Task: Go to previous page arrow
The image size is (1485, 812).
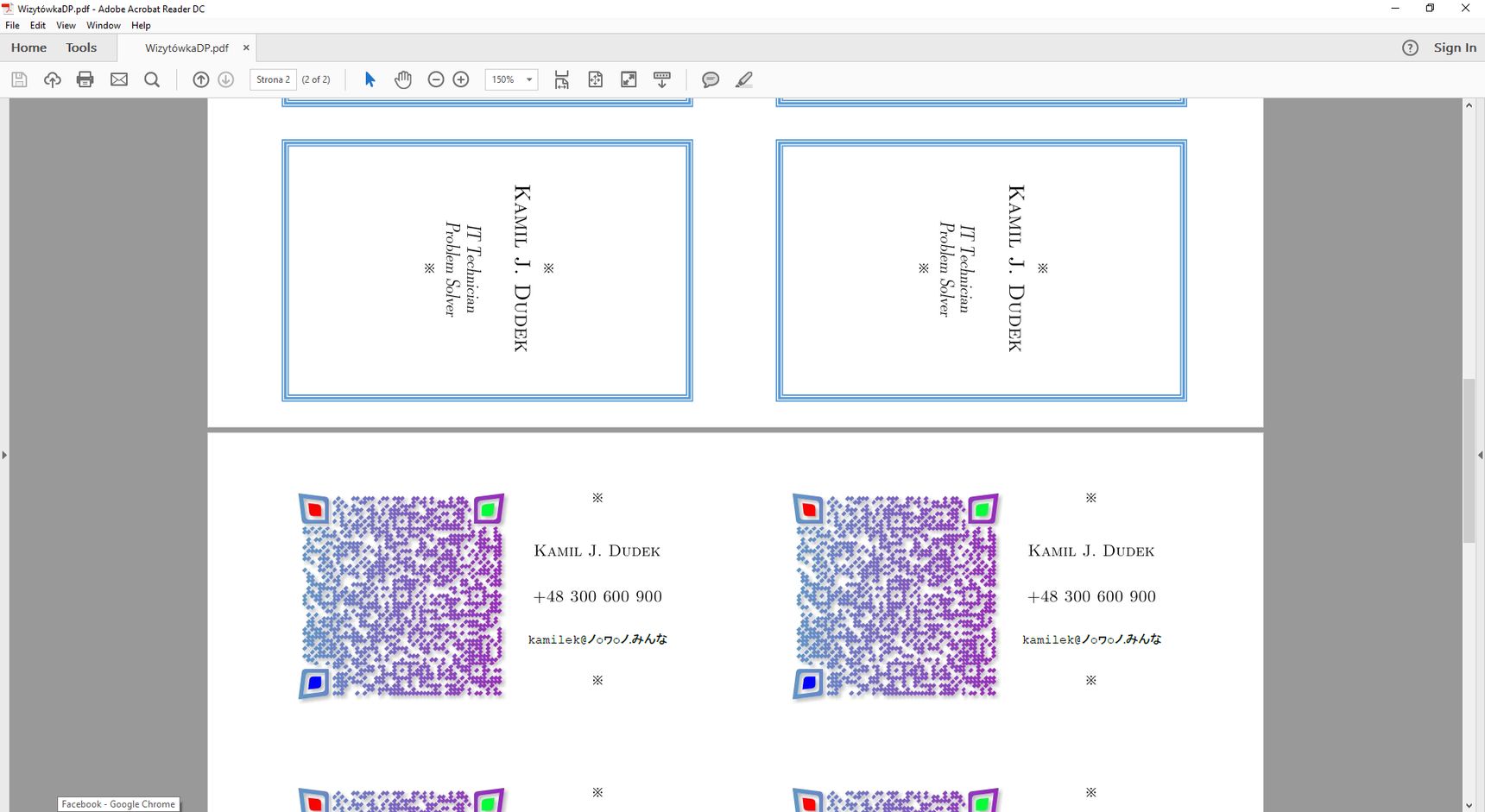Action: [200, 79]
